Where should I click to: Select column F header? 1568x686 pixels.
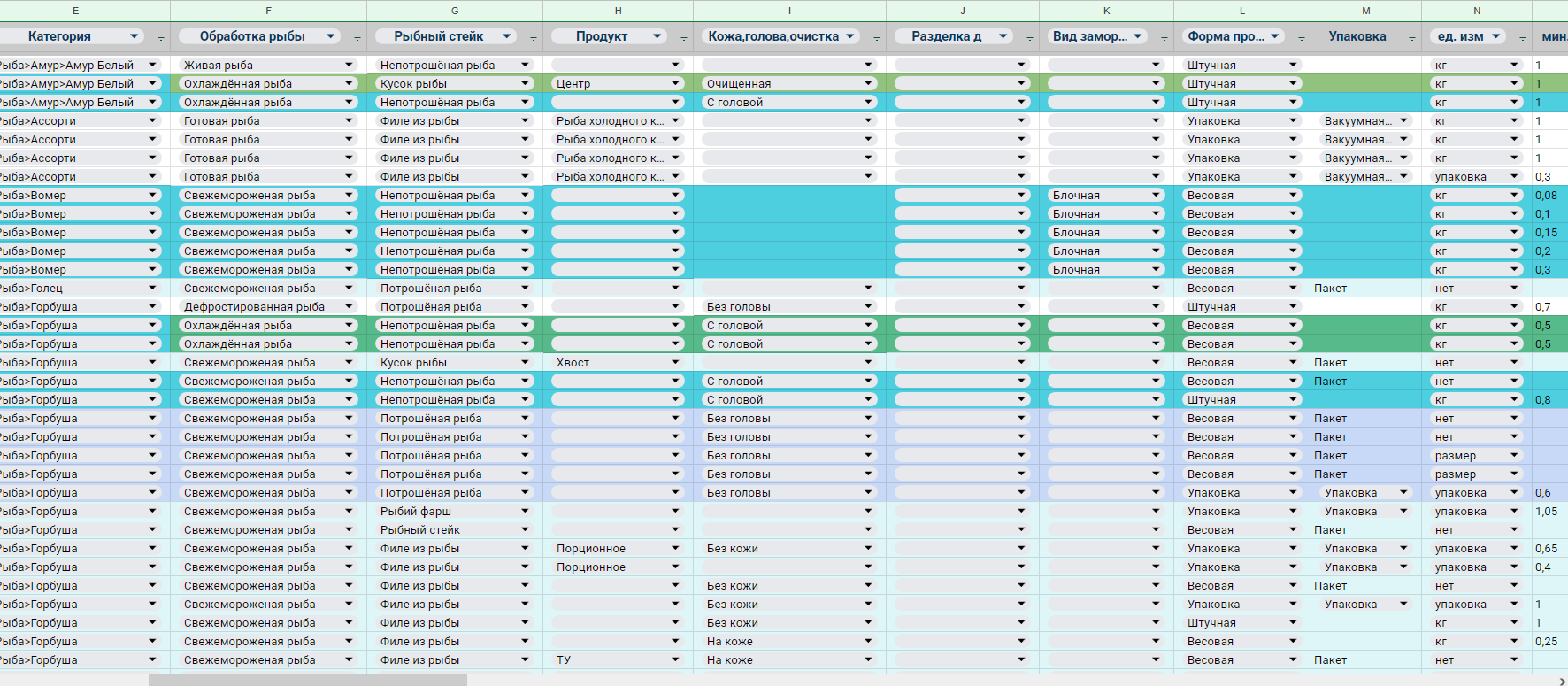(x=268, y=11)
